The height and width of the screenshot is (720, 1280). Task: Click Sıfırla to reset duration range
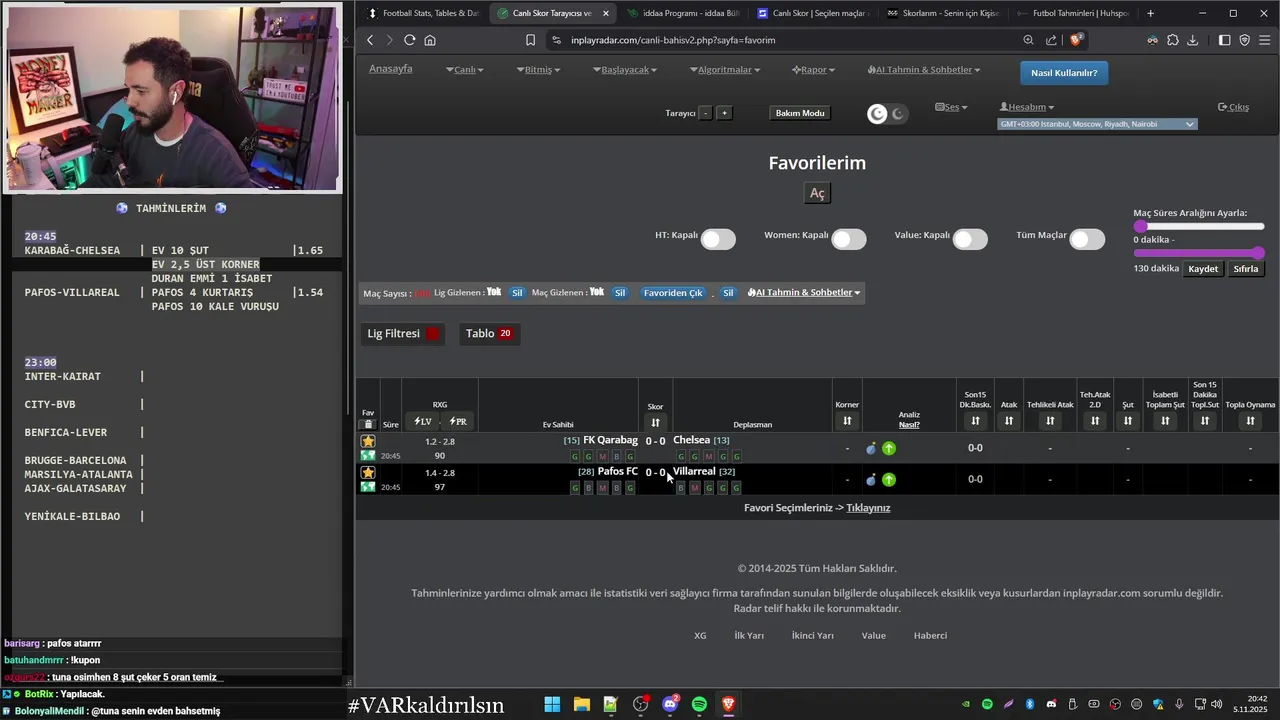(x=1246, y=269)
